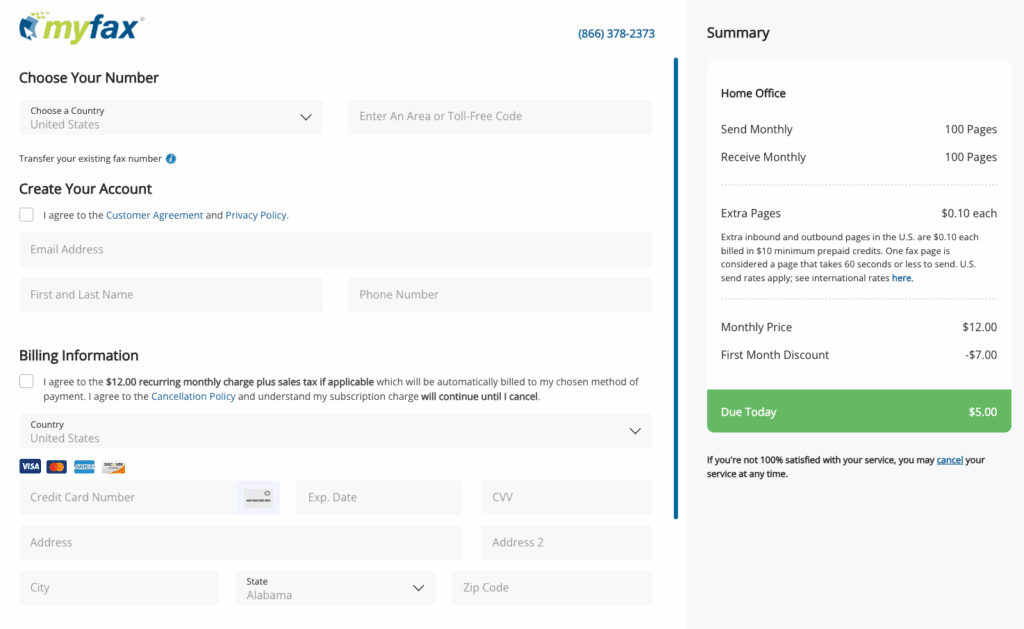
Task: Click the American Express card icon
Action: (85, 467)
